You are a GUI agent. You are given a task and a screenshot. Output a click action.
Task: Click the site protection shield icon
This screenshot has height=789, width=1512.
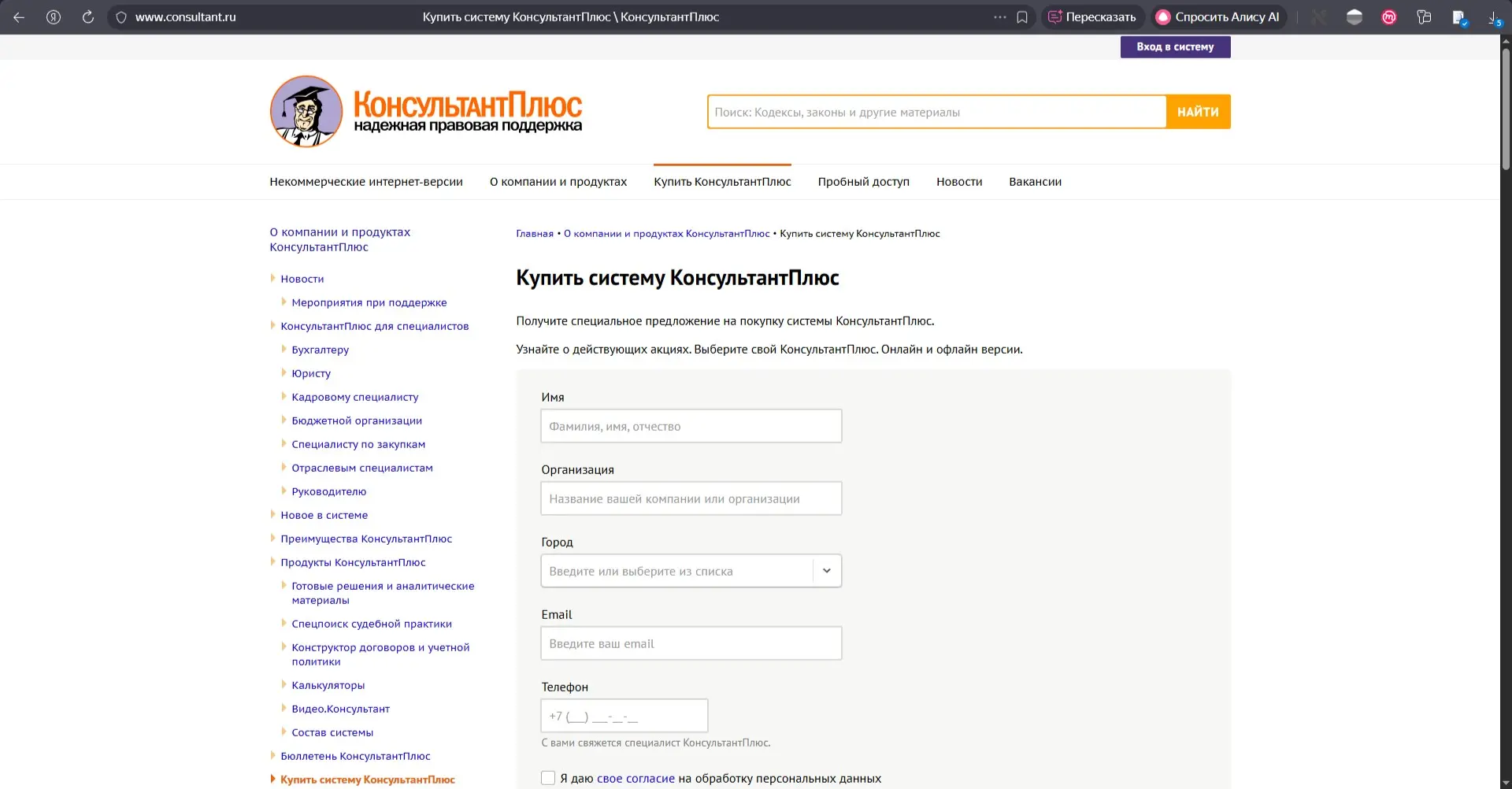(121, 17)
